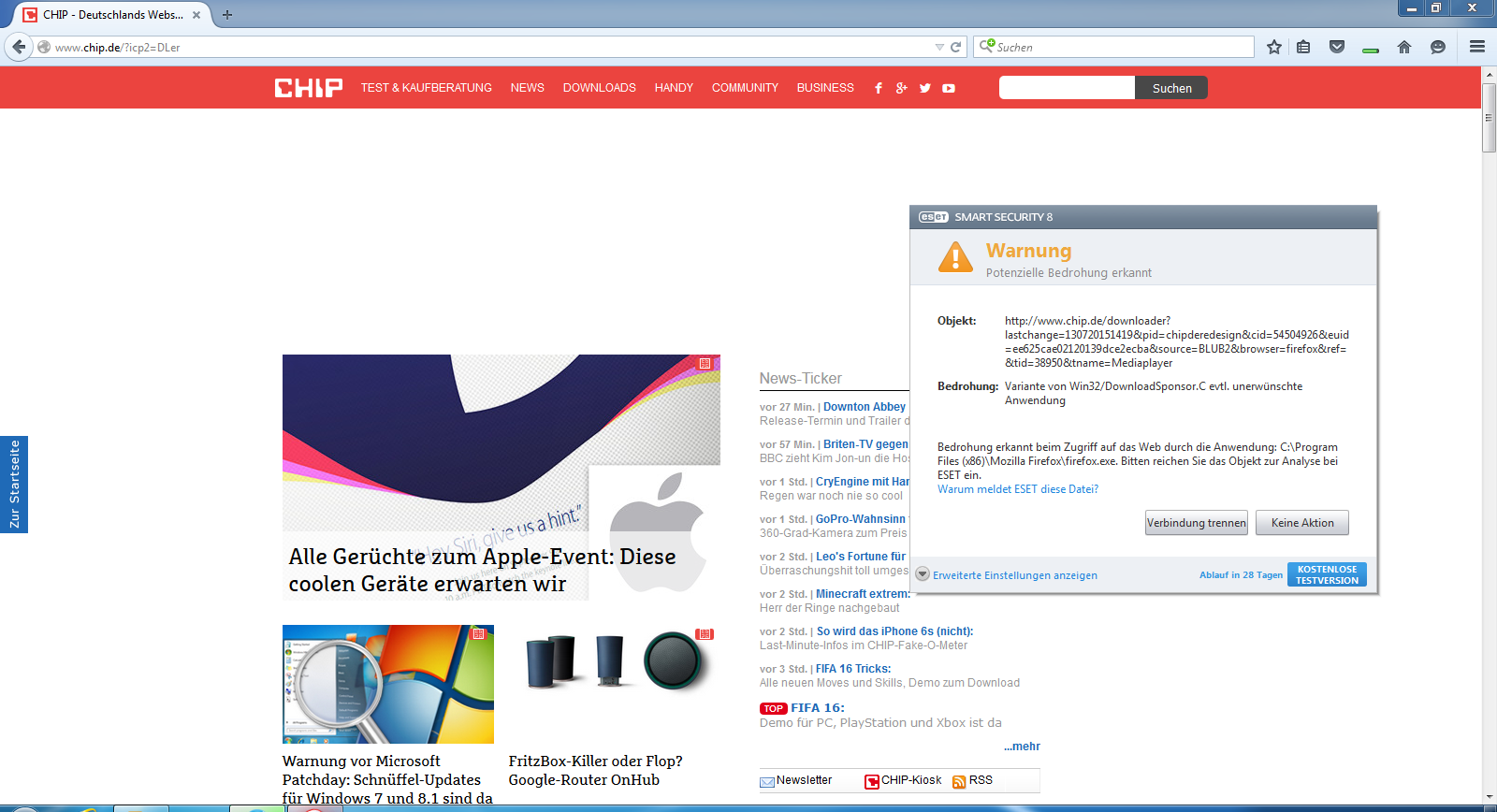Click the Zur Startseite side tab

pyautogui.click(x=14, y=485)
